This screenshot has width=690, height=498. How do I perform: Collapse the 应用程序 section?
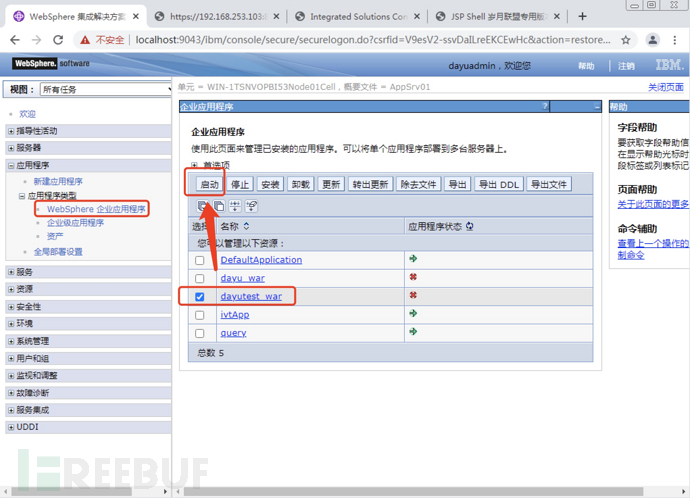point(11,165)
